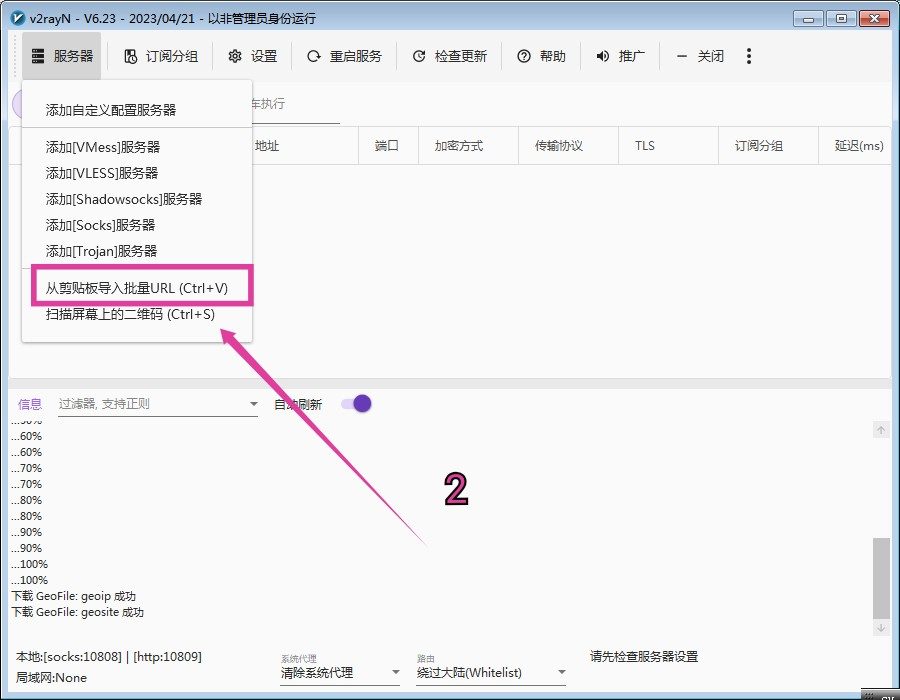Click the server search field above list
The image size is (900, 700).
[295, 104]
